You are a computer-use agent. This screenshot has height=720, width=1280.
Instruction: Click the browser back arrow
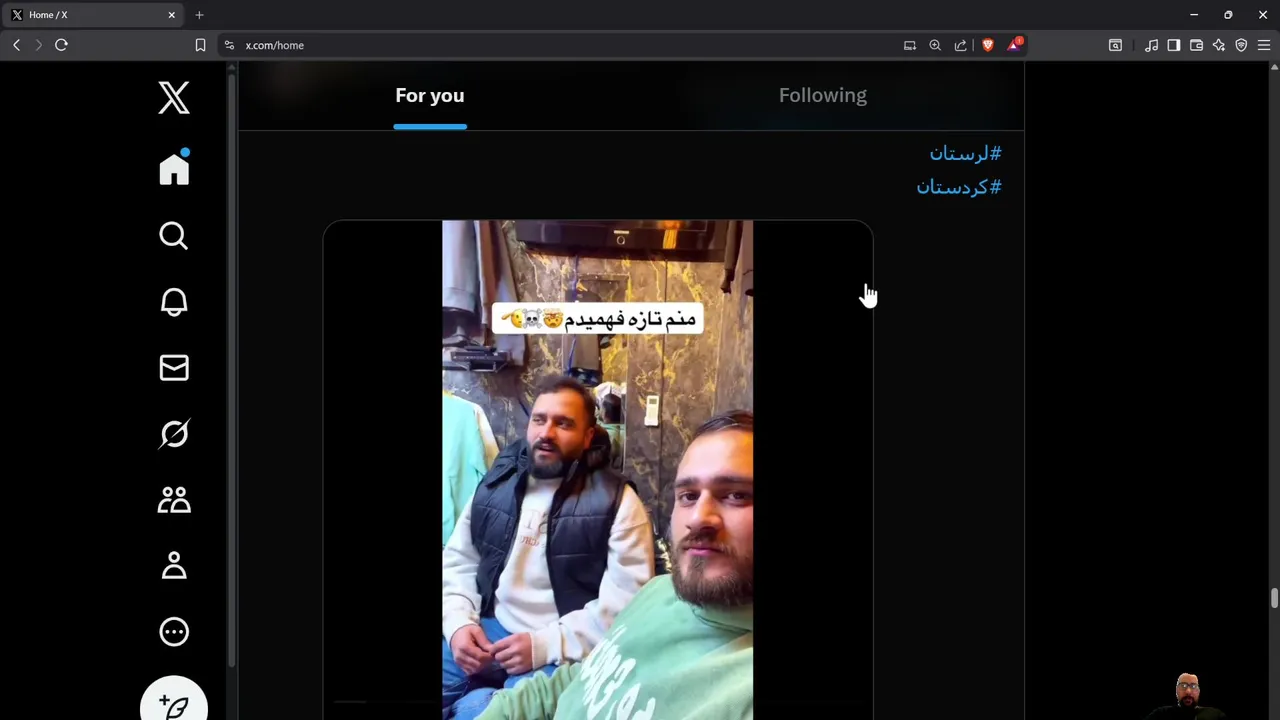click(16, 45)
